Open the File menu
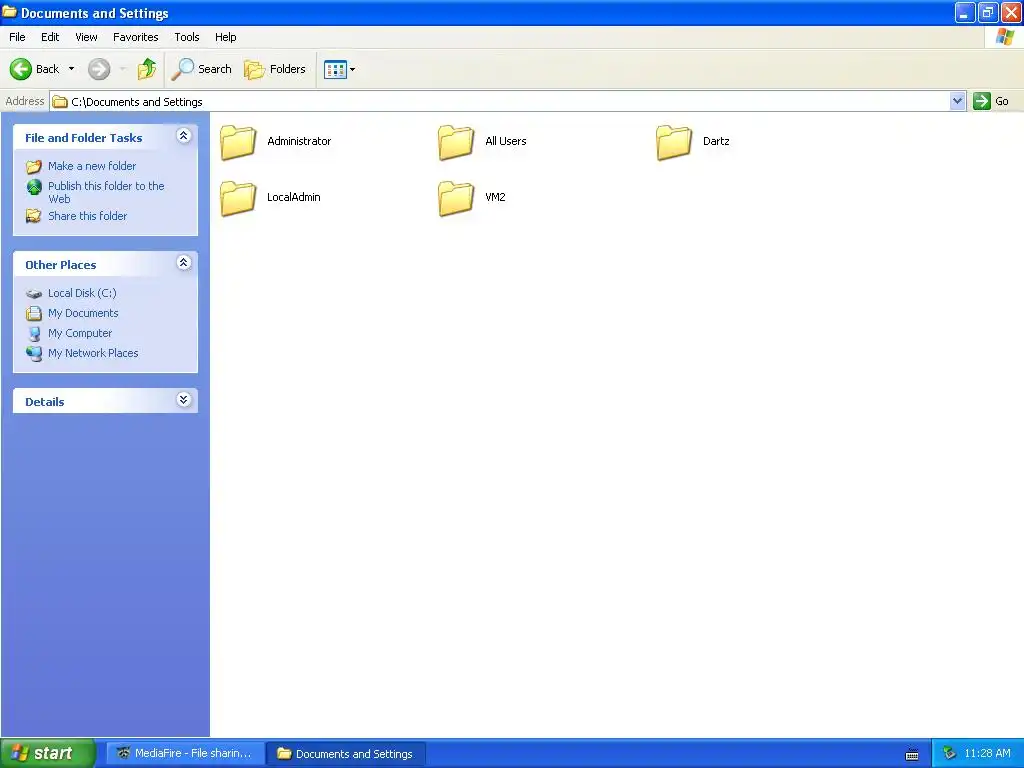Screen dimensions: 1024x768 tap(17, 37)
